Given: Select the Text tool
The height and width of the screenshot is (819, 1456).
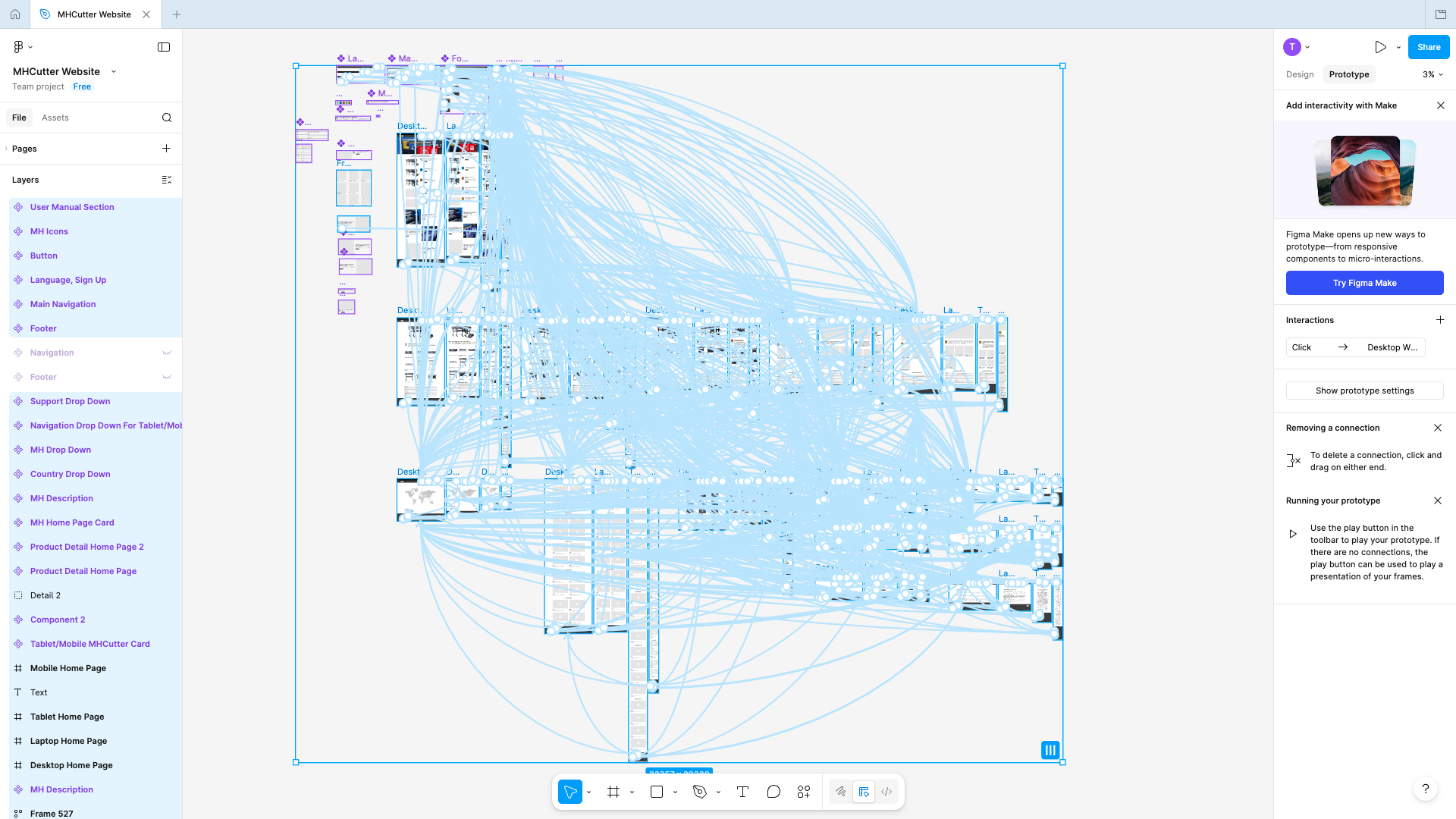Looking at the screenshot, I should pos(742,791).
